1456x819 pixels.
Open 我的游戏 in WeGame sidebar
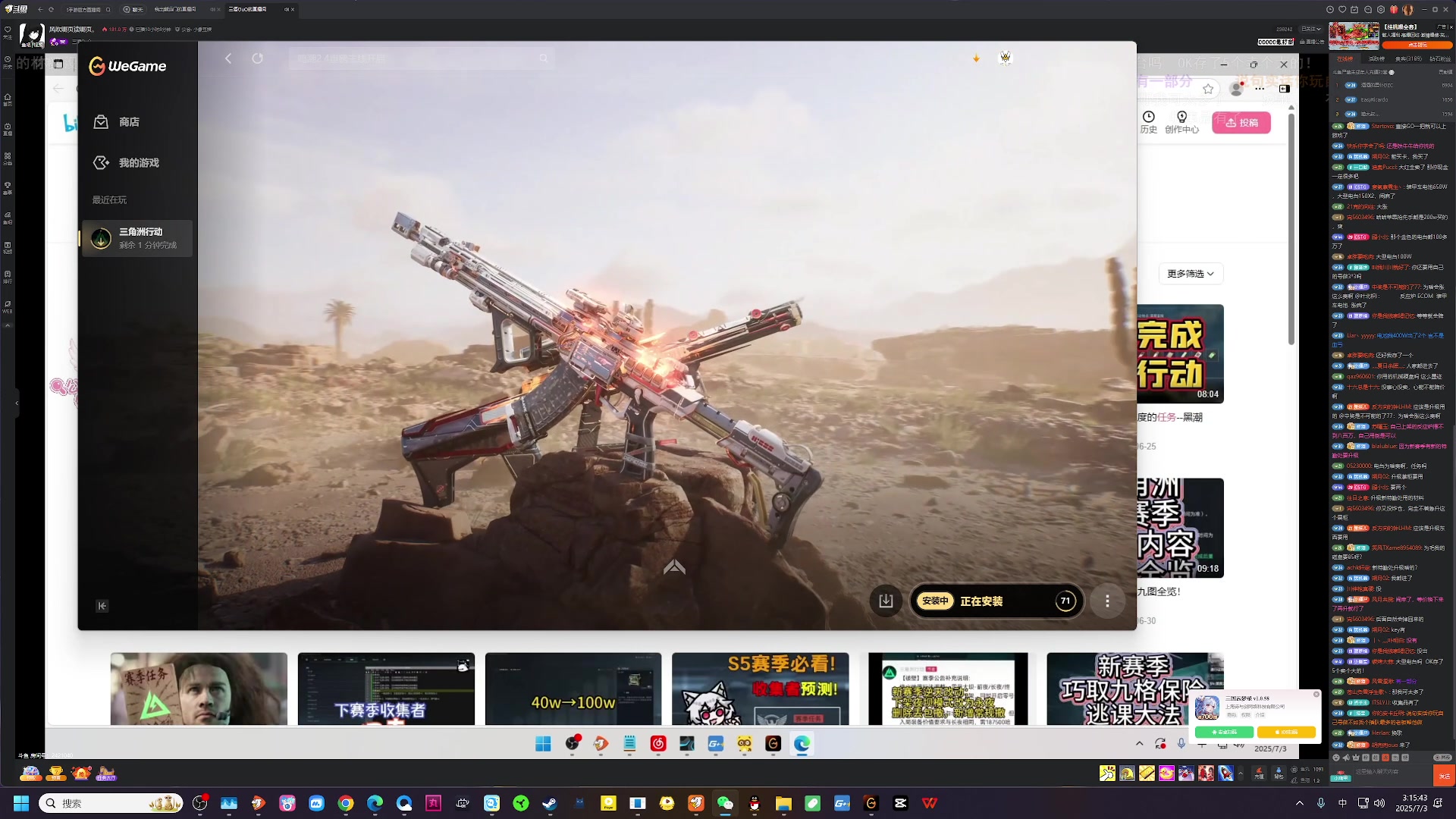tap(126, 163)
